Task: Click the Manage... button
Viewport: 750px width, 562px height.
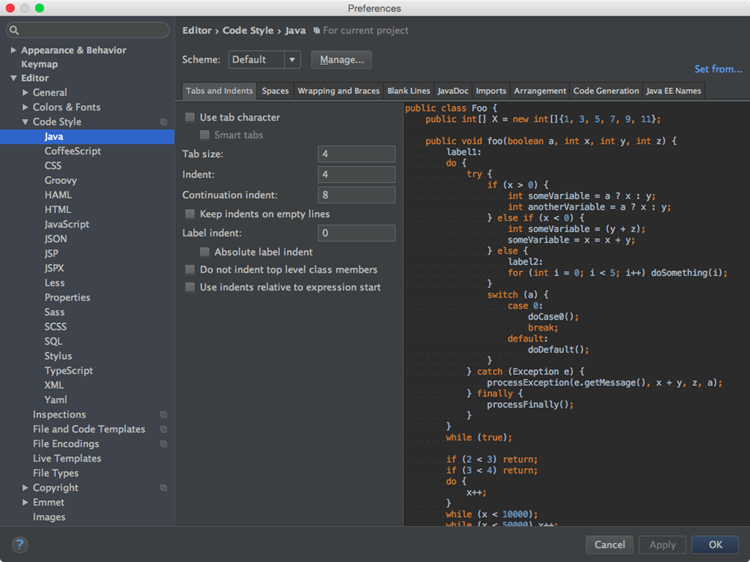Action: 342,60
